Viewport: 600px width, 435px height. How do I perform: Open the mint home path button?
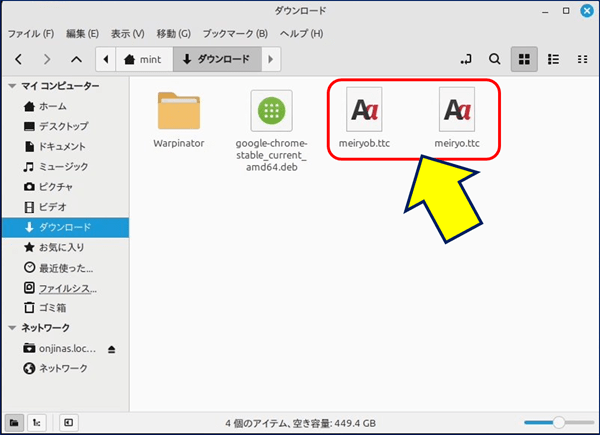[144, 59]
